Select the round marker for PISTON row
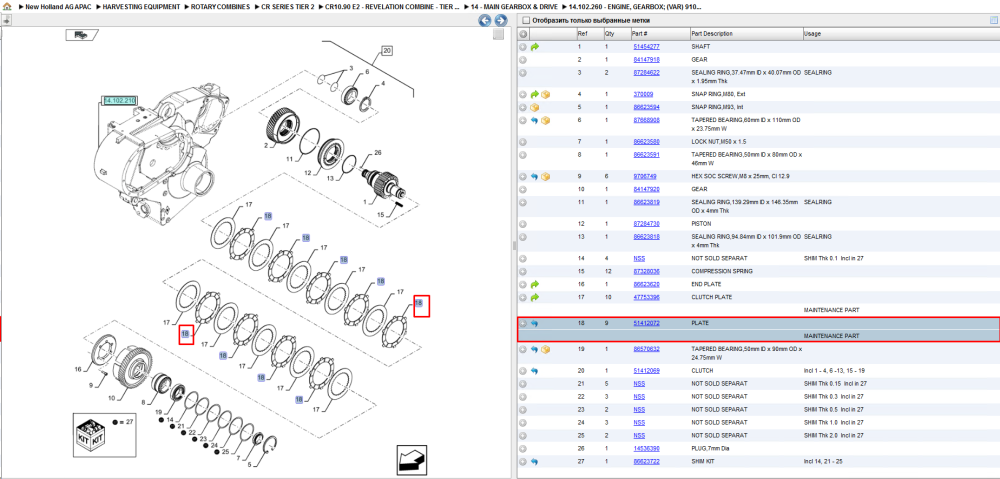 [523, 224]
